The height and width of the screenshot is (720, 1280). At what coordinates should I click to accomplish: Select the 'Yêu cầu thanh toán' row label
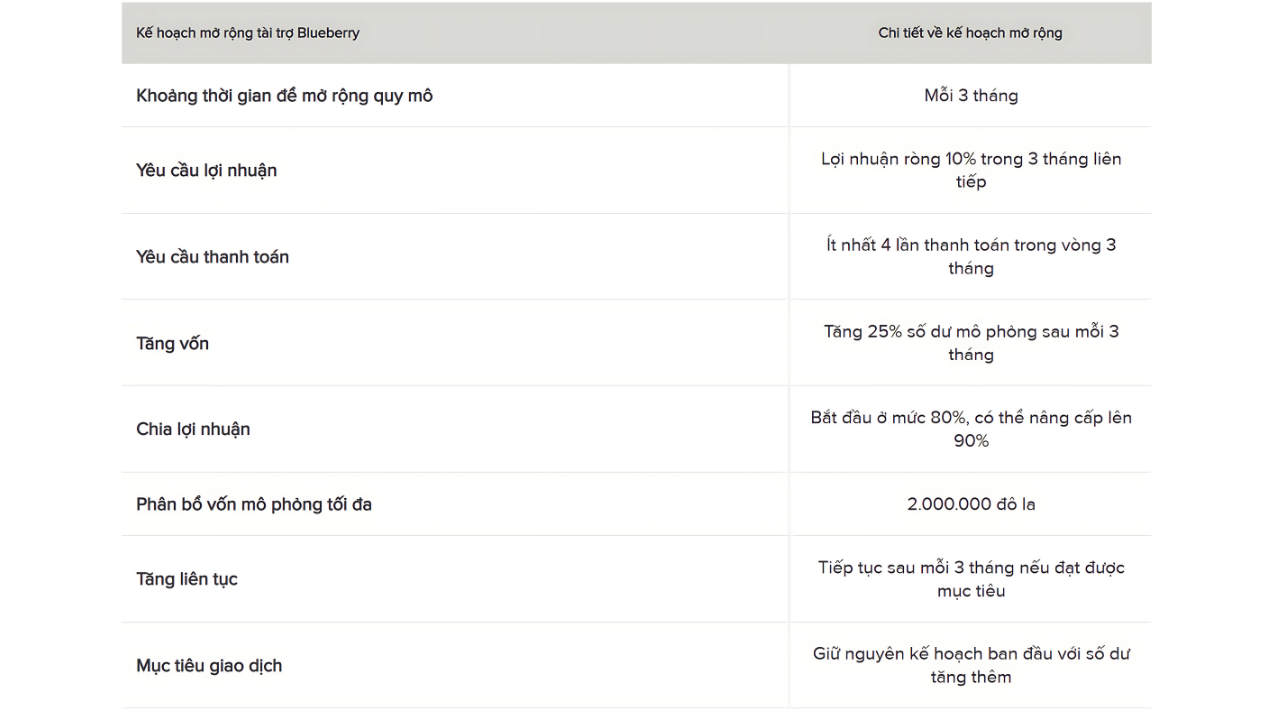click(x=212, y=257)
